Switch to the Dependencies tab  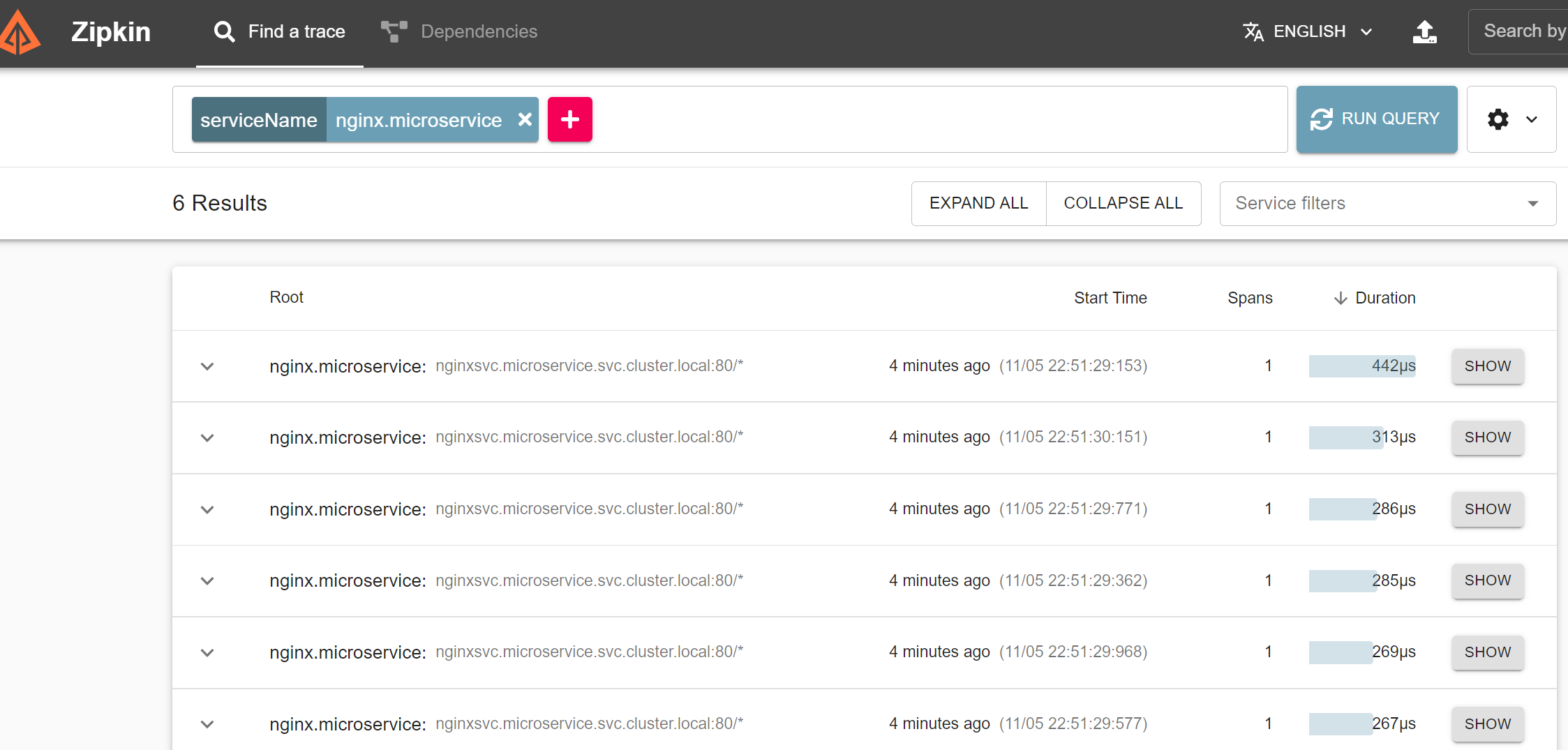click(458, 32)
